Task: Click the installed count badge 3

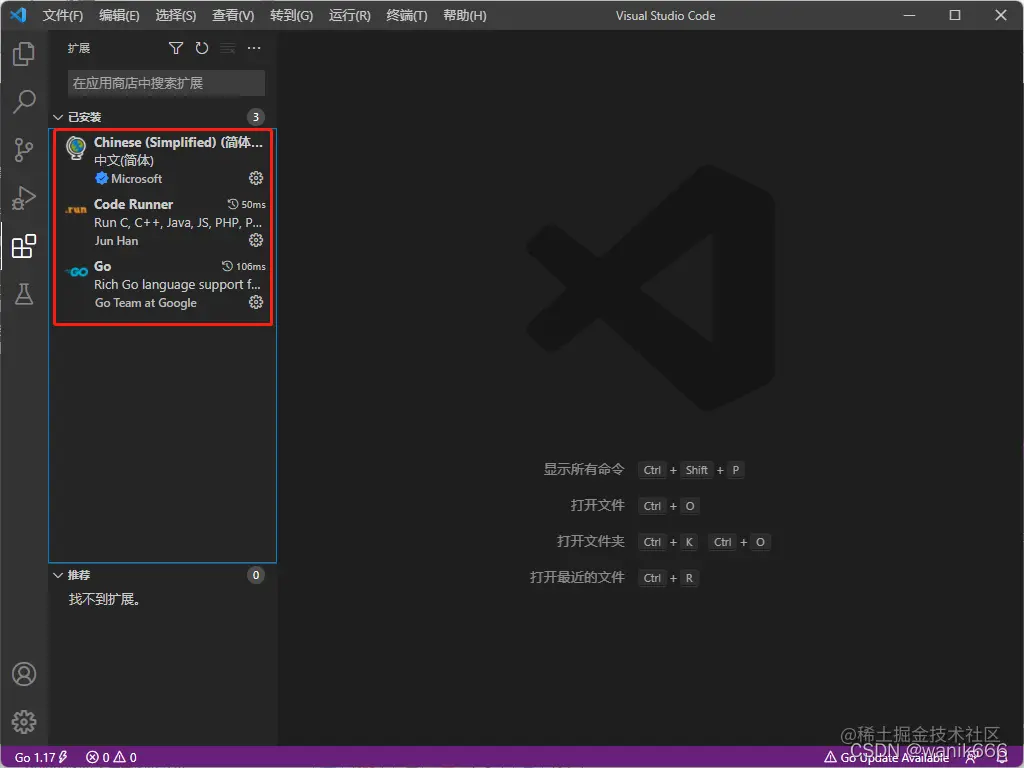Action: coord(256,117)
